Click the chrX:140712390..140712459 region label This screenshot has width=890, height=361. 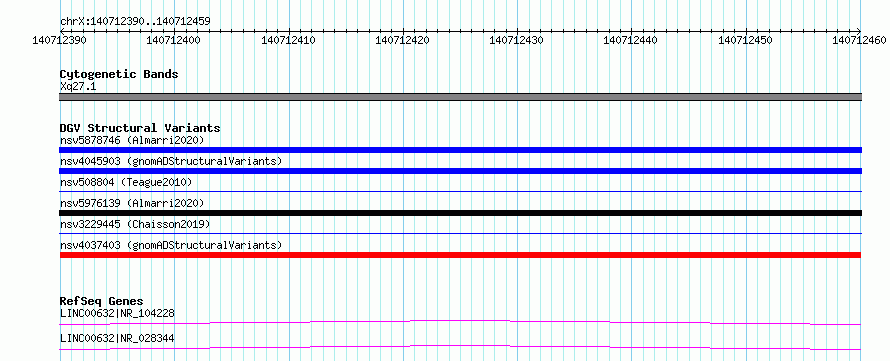[135, 21]
